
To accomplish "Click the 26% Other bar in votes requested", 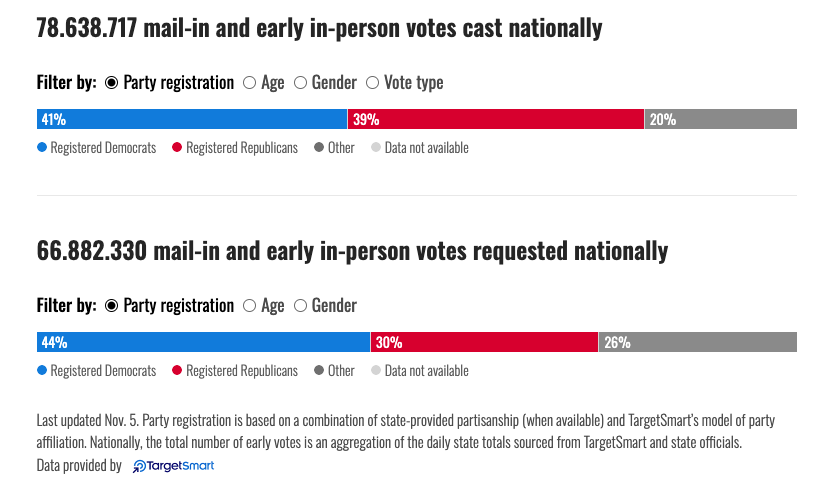I will point(698,342).
